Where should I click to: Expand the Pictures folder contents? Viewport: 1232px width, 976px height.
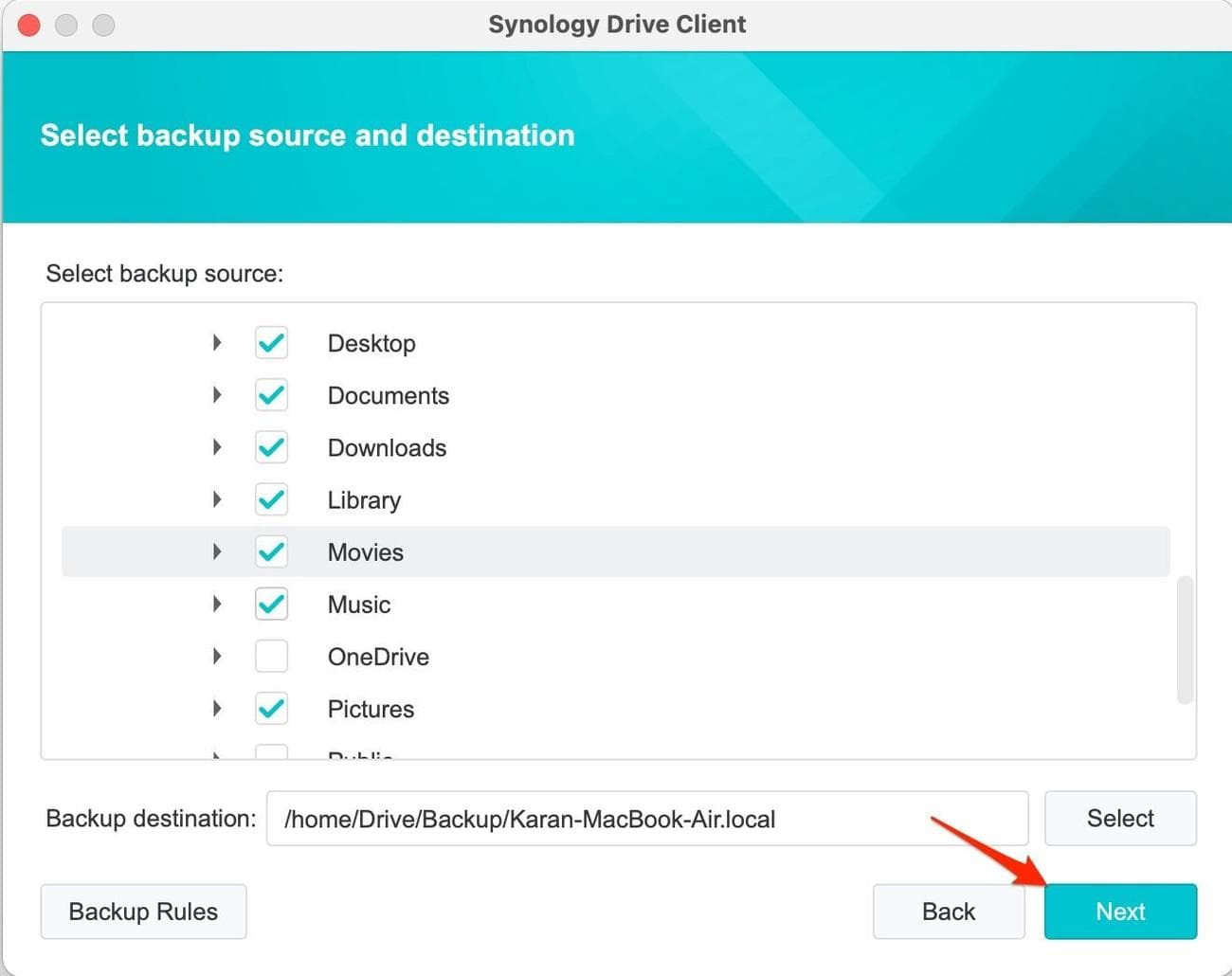pyautogui.click(x=216, y=708)
